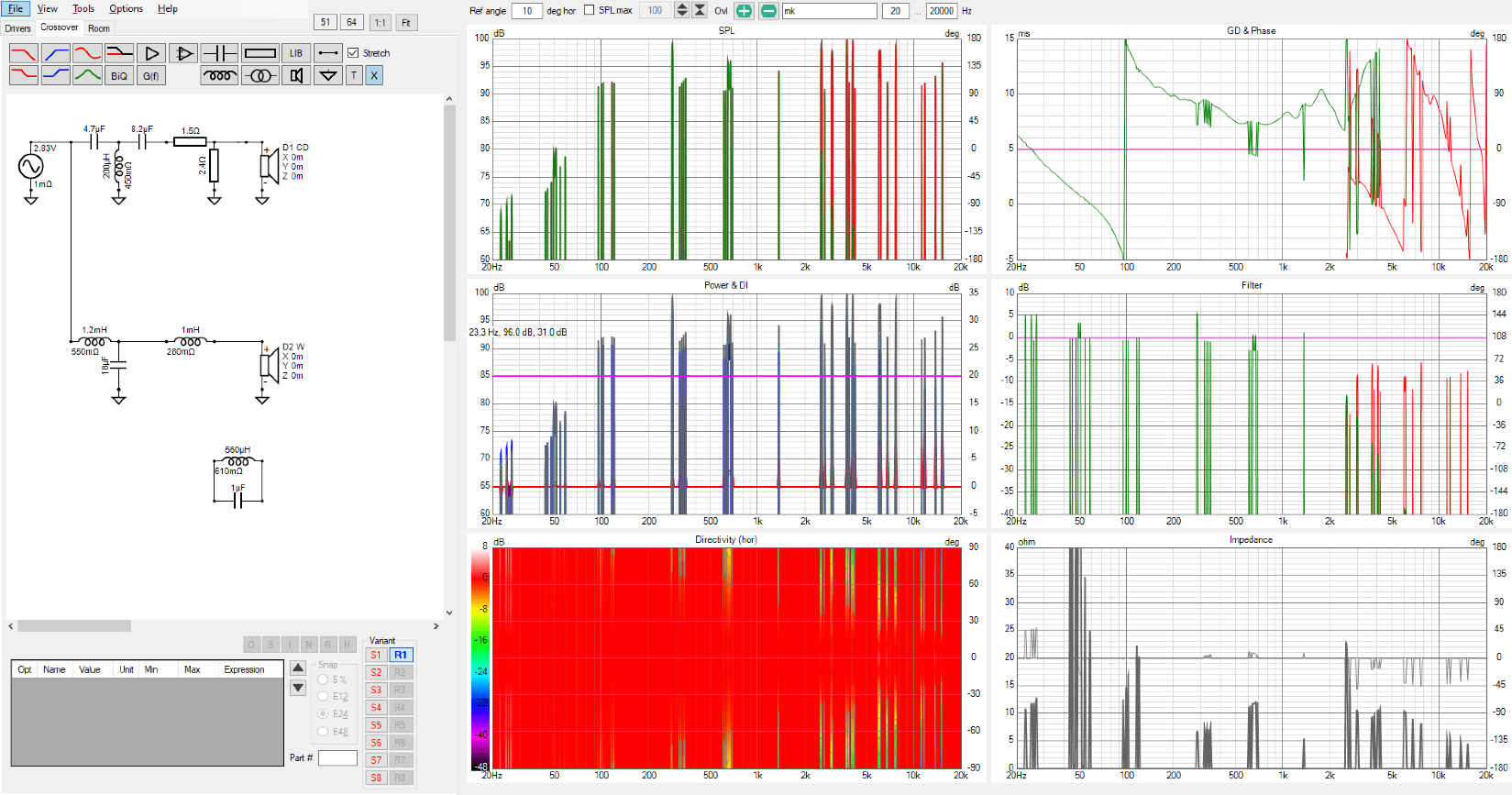Insert a transformer component
This screenshot has width=1512, height=795.
(259, 75)
